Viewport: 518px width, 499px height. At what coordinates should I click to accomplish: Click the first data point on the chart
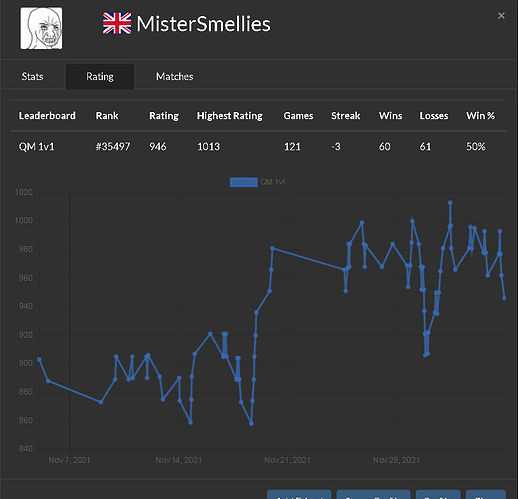[39, 359]
